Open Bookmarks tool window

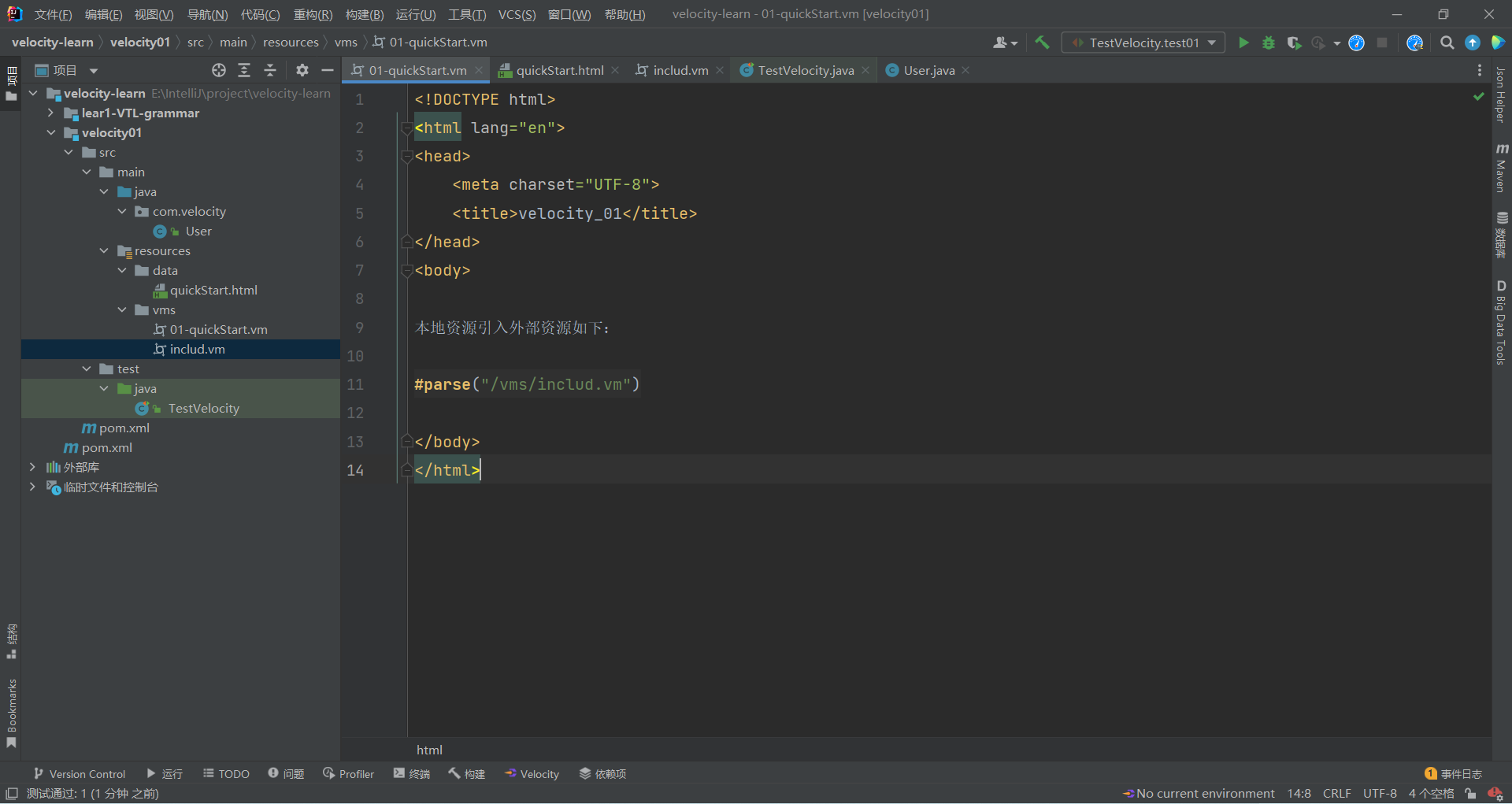point(11,713)
